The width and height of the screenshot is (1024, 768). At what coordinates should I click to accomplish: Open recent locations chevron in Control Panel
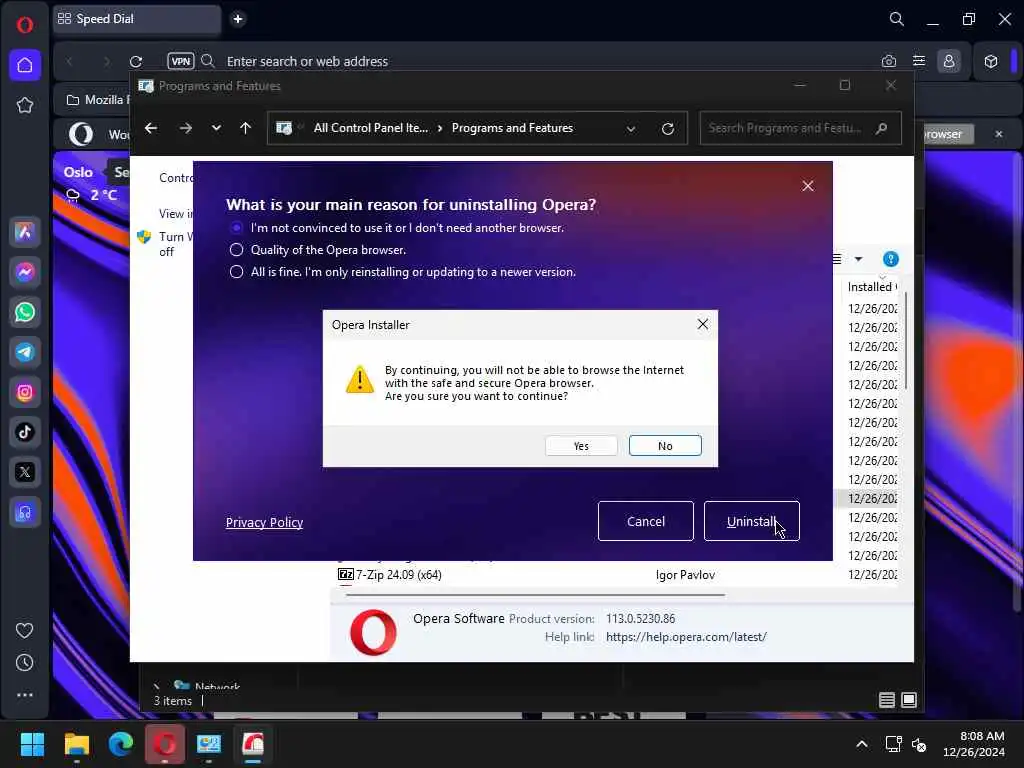pos(216,128)
